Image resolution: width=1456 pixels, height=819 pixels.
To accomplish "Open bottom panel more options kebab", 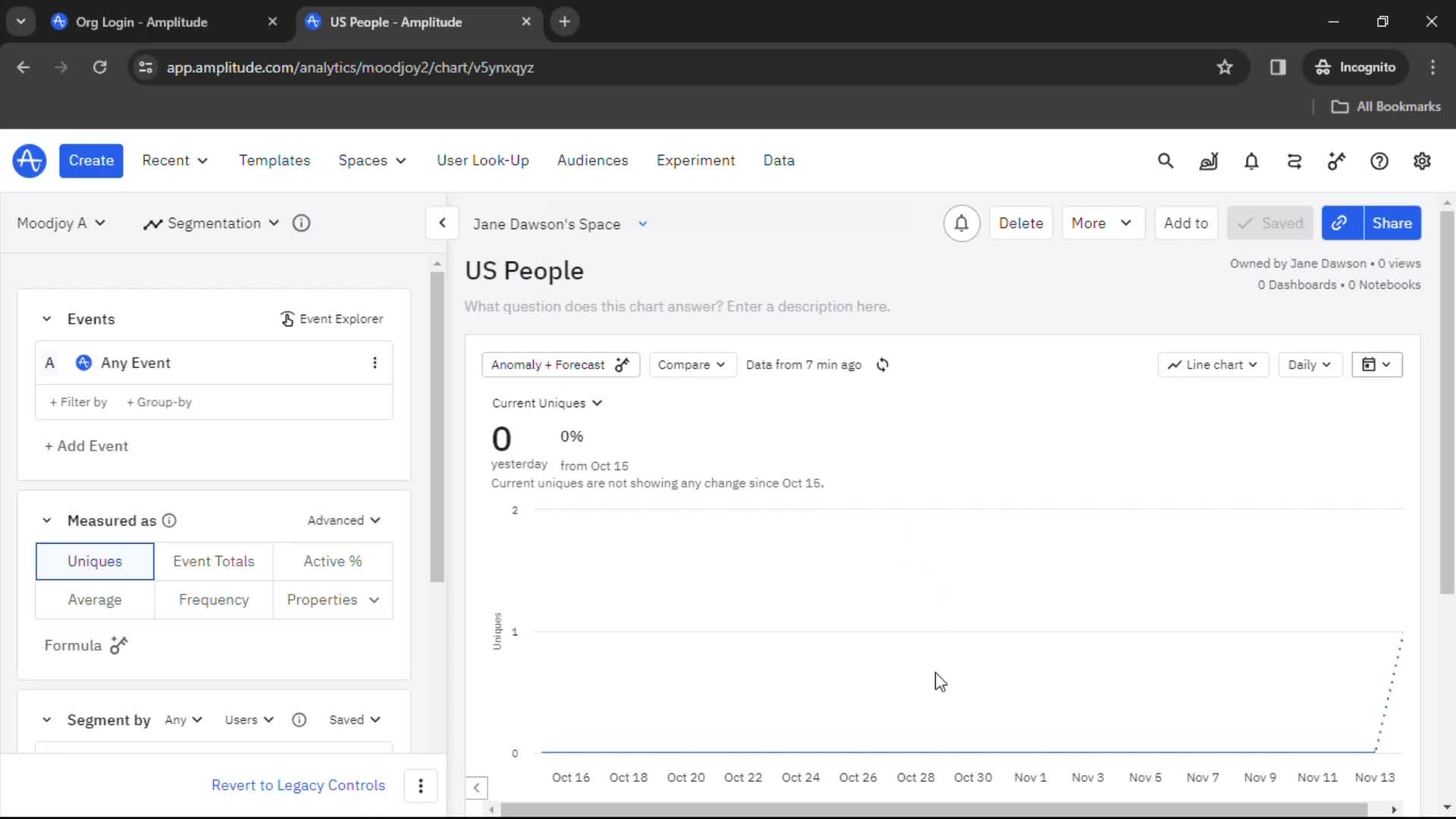I will (x=421, y=786).
